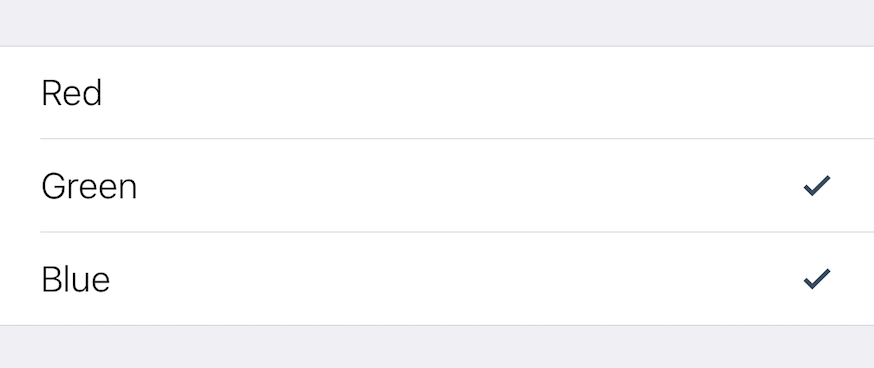Tap the Red text label

pyautogui.click(x=71, y=93)
